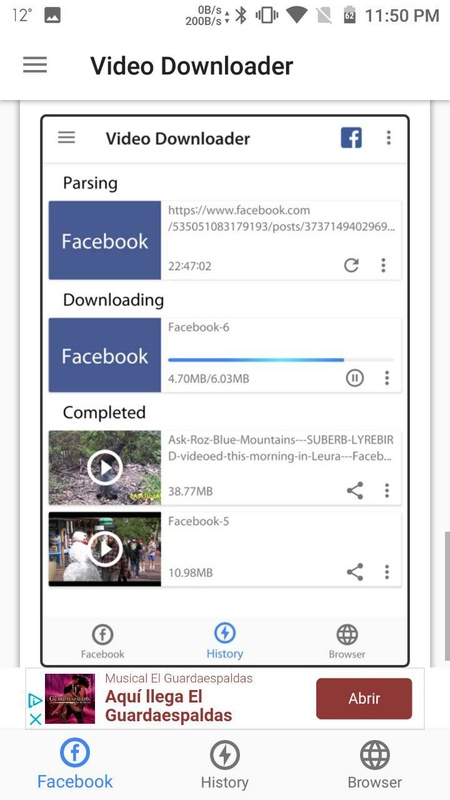This screenshot has width=450, height=800.
Task: Tap the Facebook logo icon in inner toolbar
Action: click(x=352, y=138)
